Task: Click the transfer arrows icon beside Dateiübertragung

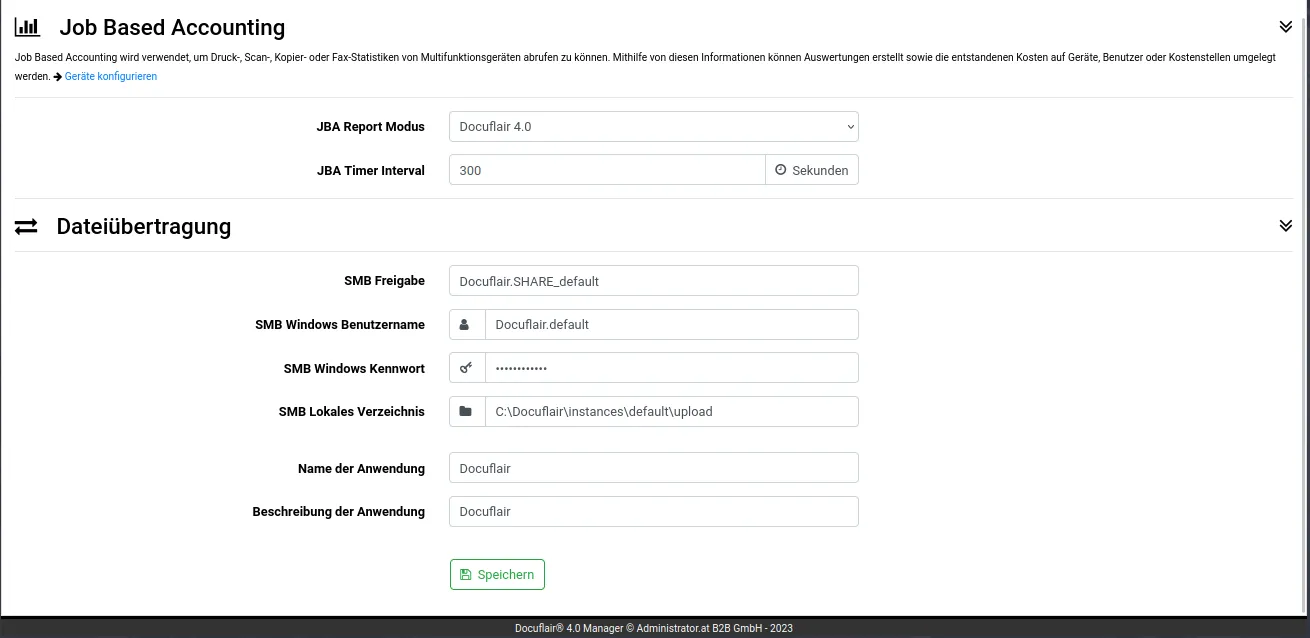Action: coord(26,227)
